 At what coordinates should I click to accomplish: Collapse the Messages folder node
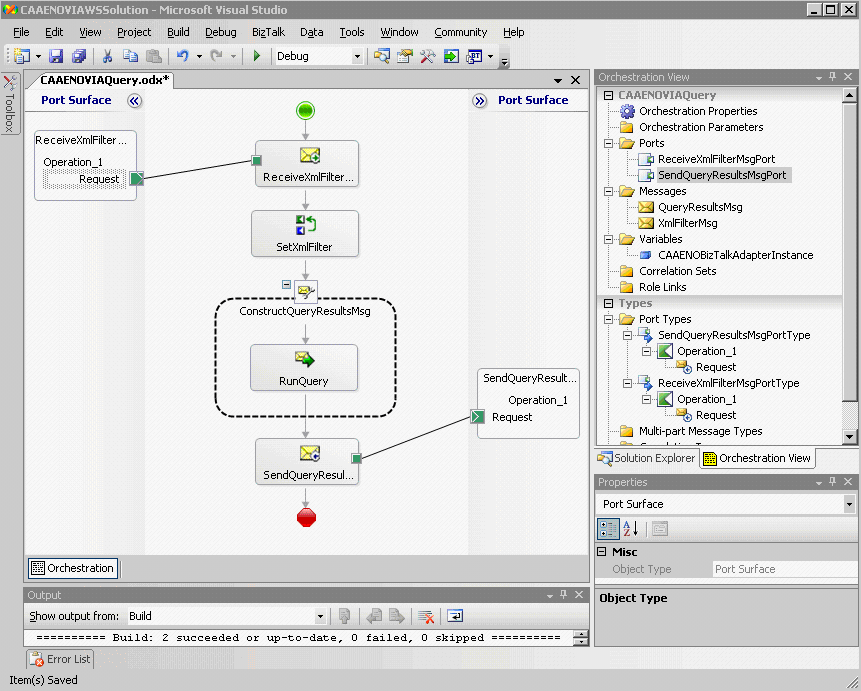tap(608, 191)
